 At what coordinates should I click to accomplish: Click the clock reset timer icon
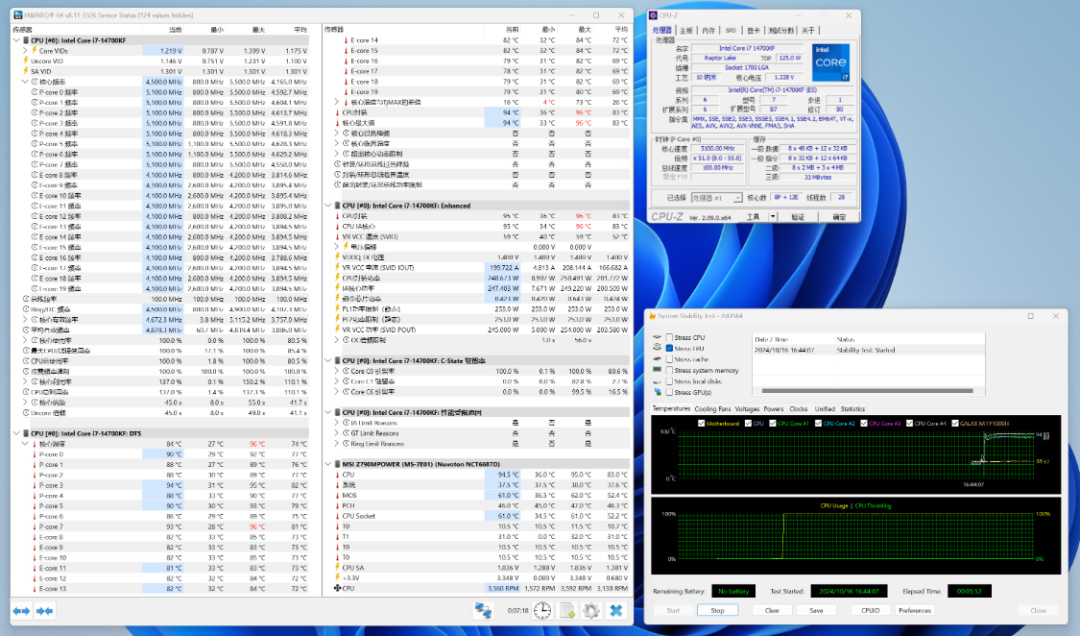(542, 610)
